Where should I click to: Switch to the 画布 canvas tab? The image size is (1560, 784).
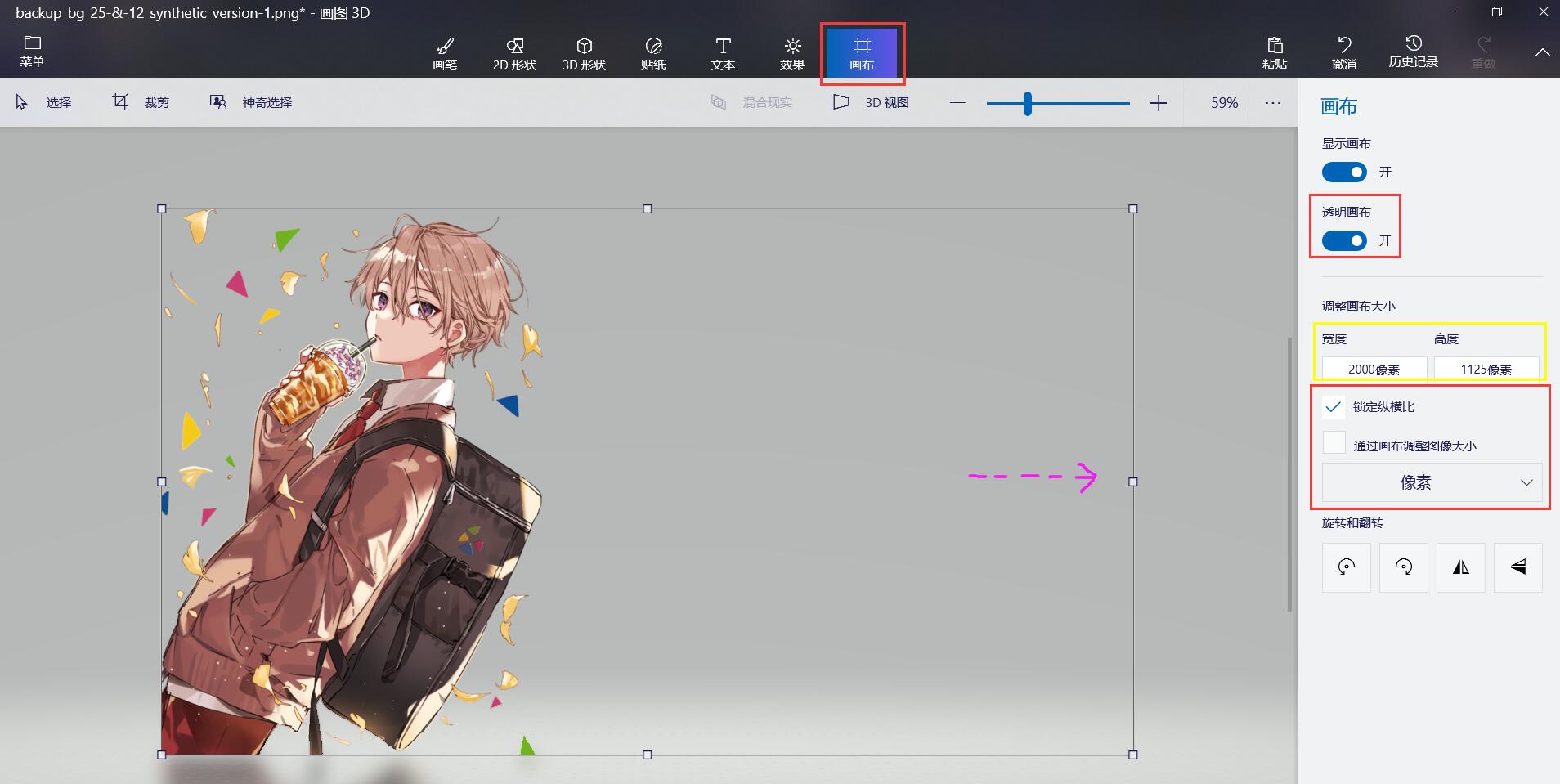click(862, 53)
